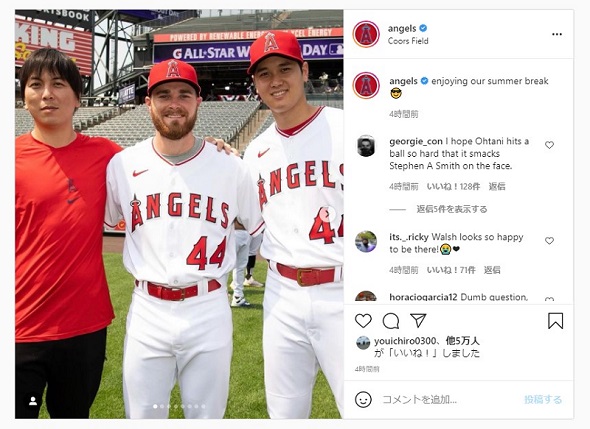Advance to next photo with arrow
590x429 pixels.
pos(327,214)
